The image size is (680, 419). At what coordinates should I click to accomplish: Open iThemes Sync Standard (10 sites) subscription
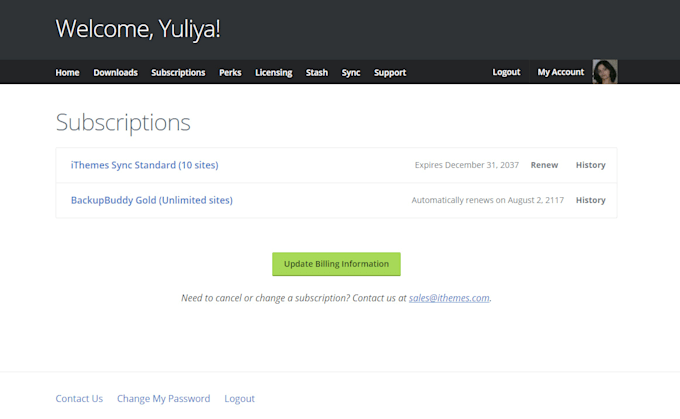[144, 165]
